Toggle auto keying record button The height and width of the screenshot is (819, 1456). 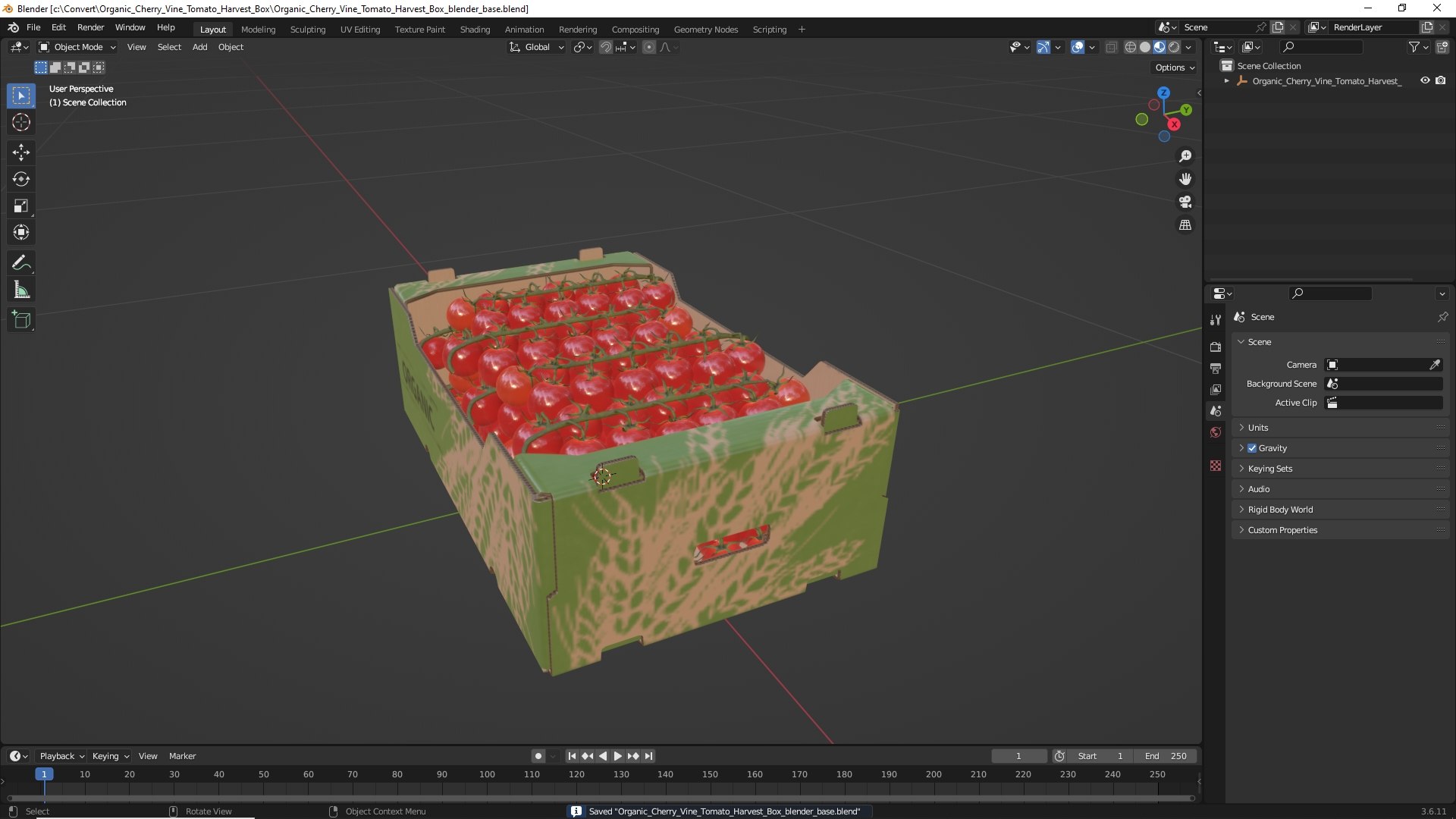coord(538,756)
